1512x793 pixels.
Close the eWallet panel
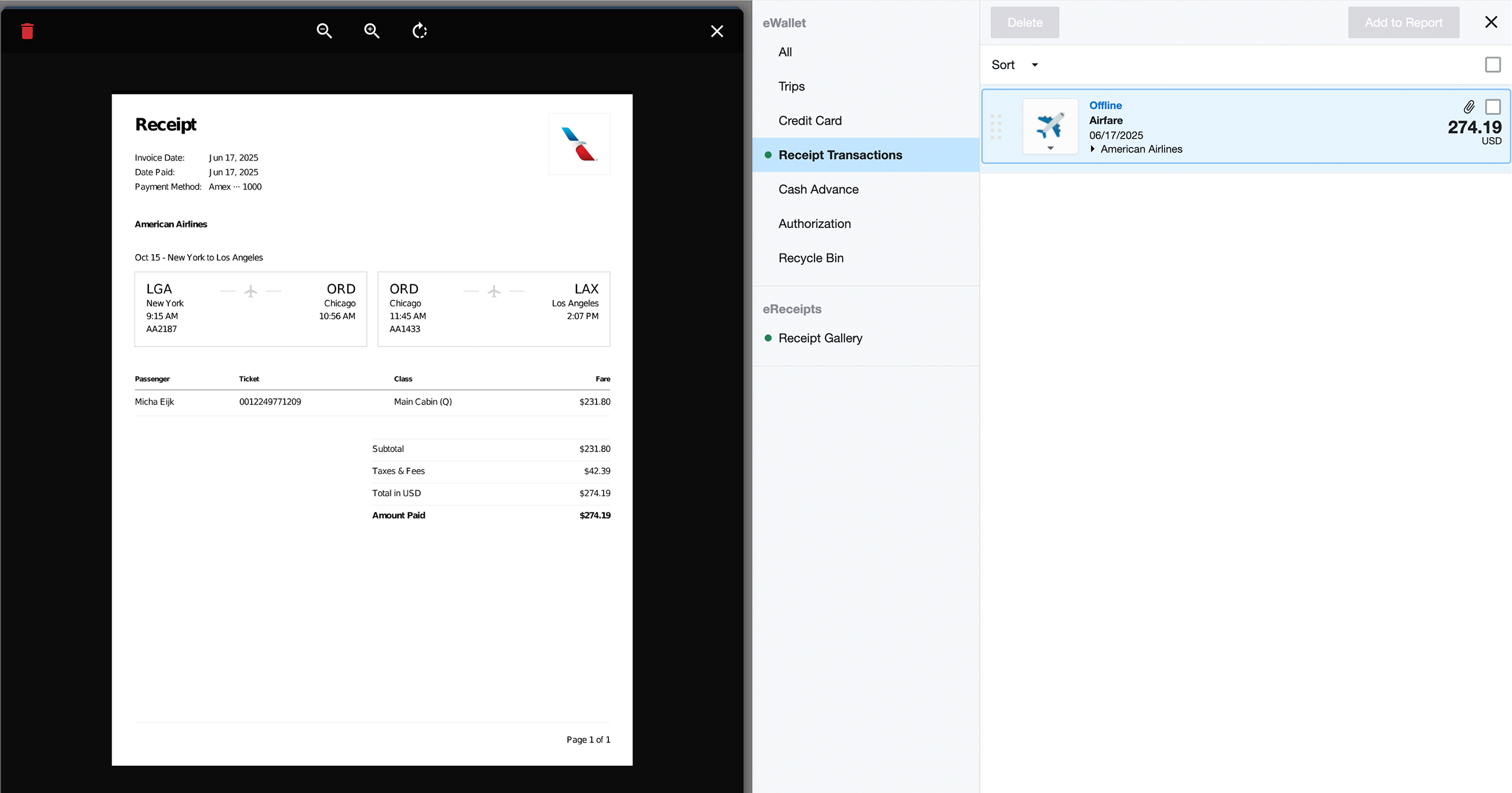[x=1491, y=22]
